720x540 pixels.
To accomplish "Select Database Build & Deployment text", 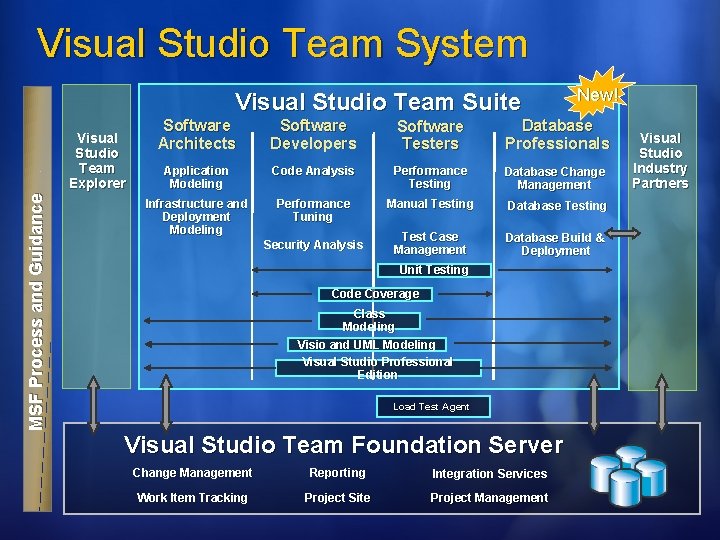I will tap(555, 244).
